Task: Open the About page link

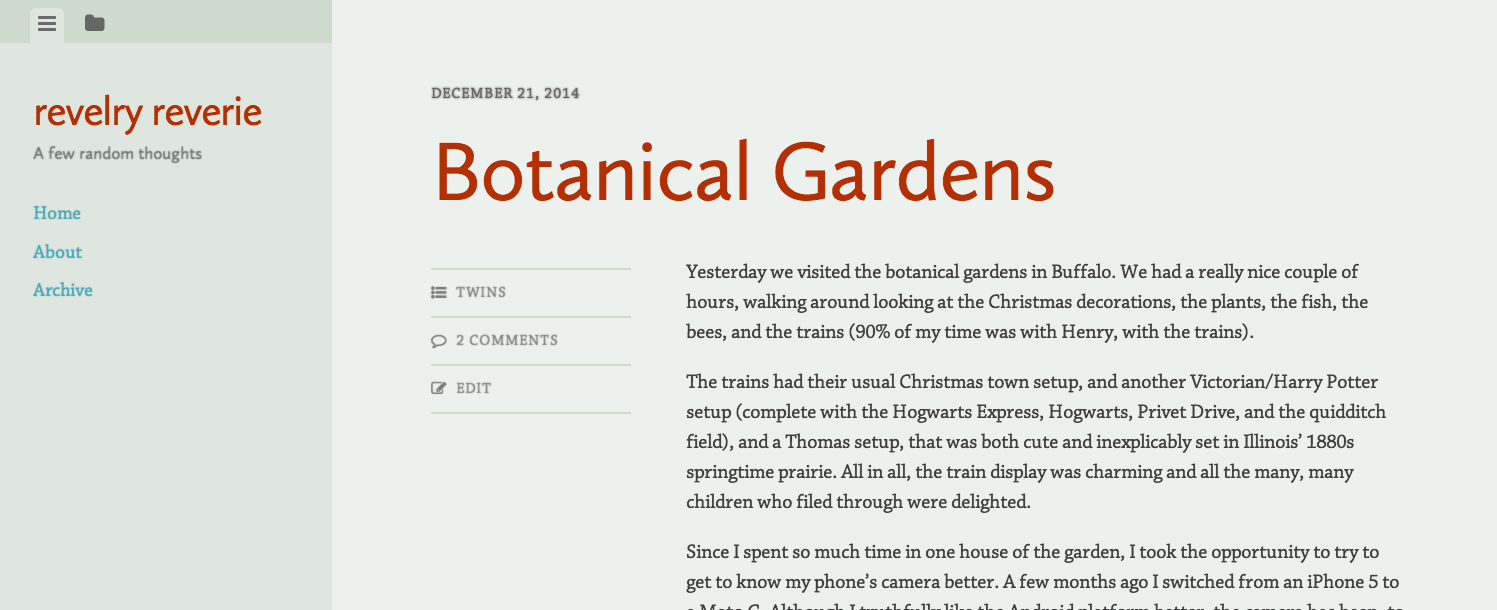Action: pos(58,252)
